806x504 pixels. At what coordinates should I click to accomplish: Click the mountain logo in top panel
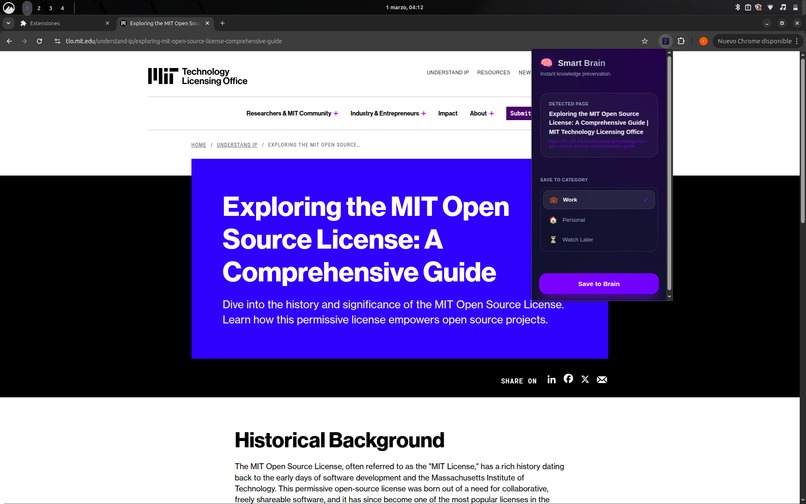(x=9, y=7)
